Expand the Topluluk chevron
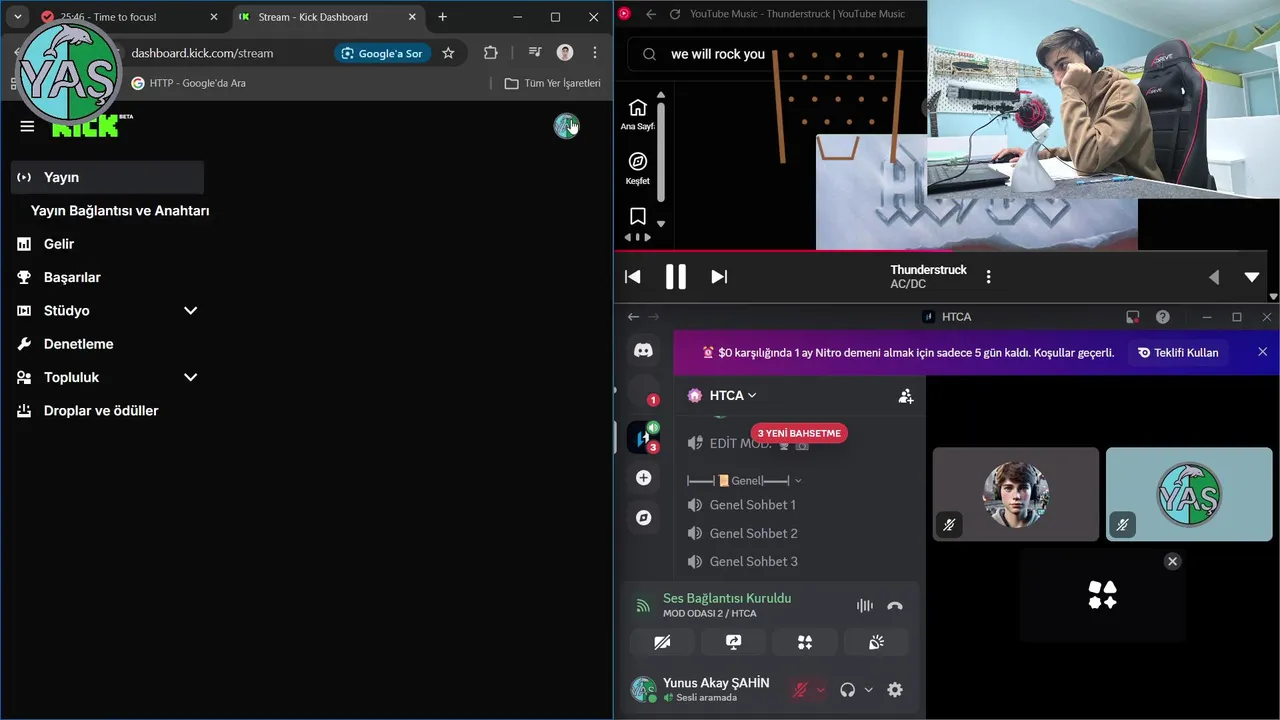Screen dimensions: 1280x720 tap(190, 378)
